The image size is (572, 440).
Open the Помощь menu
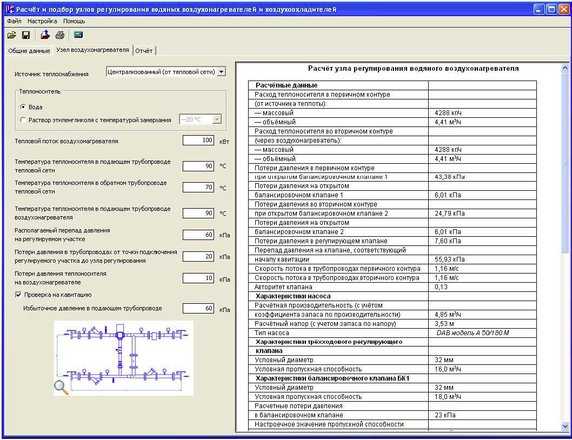tap(74, 21)
